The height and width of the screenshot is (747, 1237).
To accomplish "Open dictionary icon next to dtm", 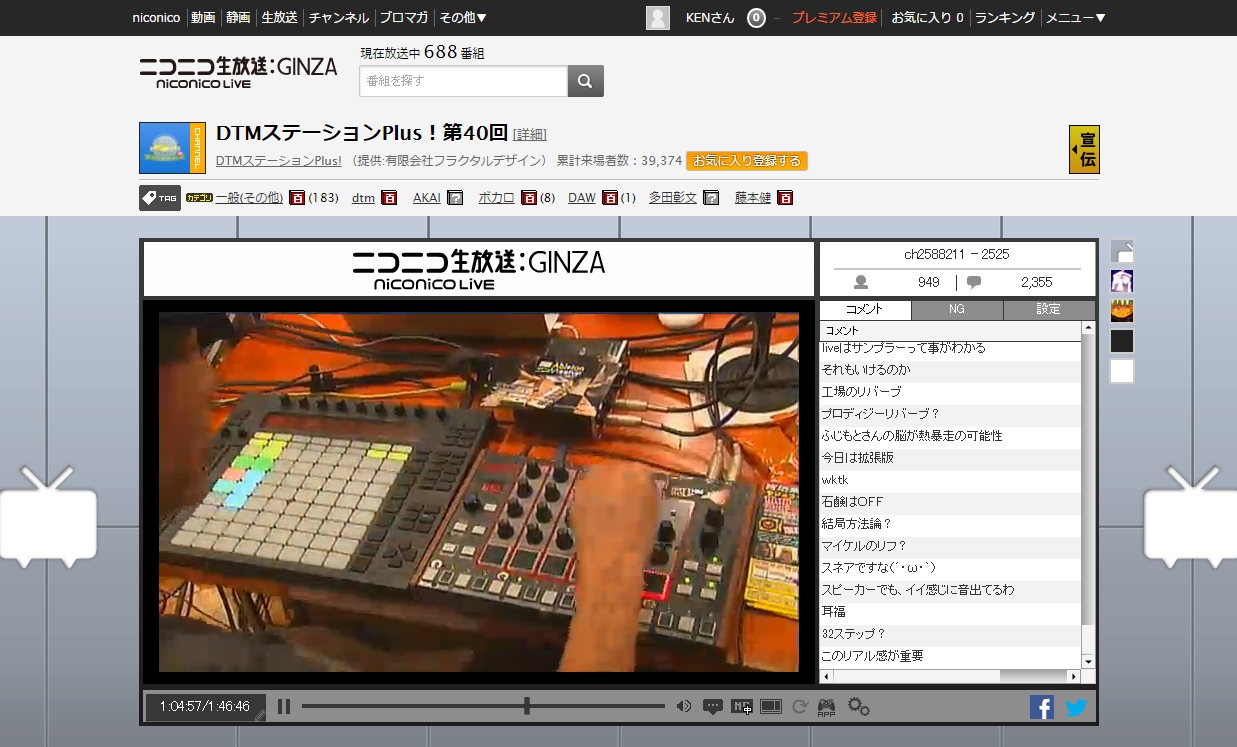I will pos(390,198).
